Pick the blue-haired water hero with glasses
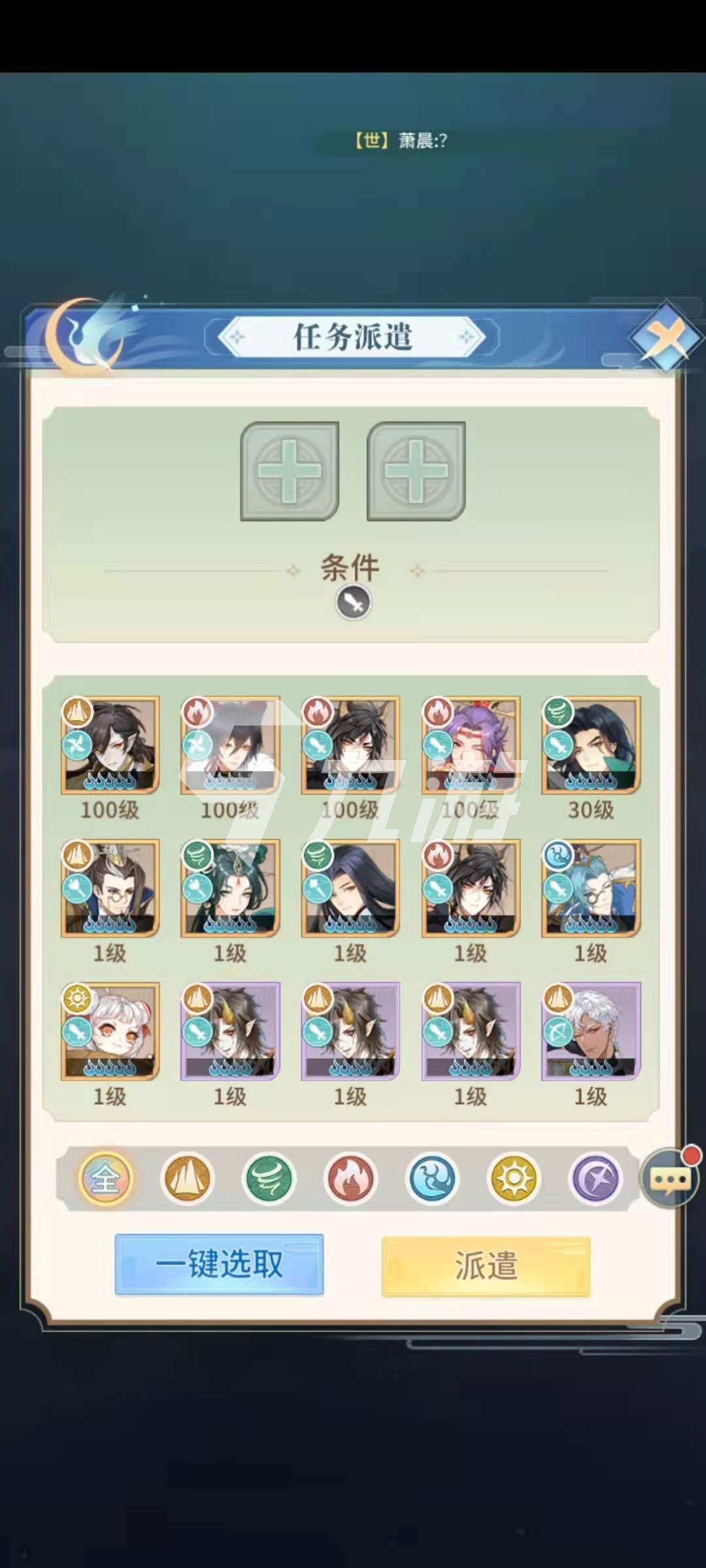This screenshot has height=1568, width=706. pyautogui.click(x=591, y=889)
